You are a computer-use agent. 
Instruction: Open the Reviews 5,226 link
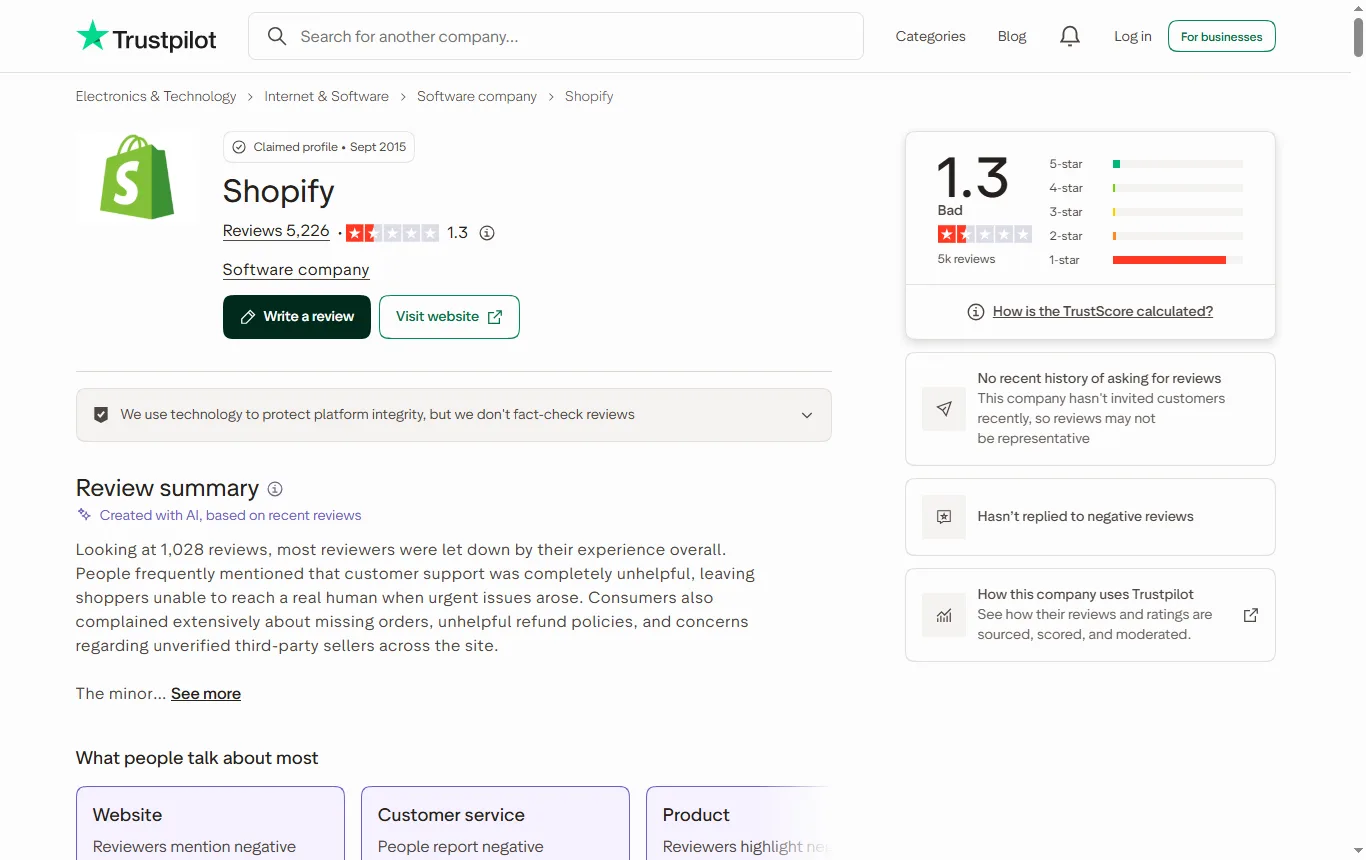pyautogui.click(x=276, y=231)
